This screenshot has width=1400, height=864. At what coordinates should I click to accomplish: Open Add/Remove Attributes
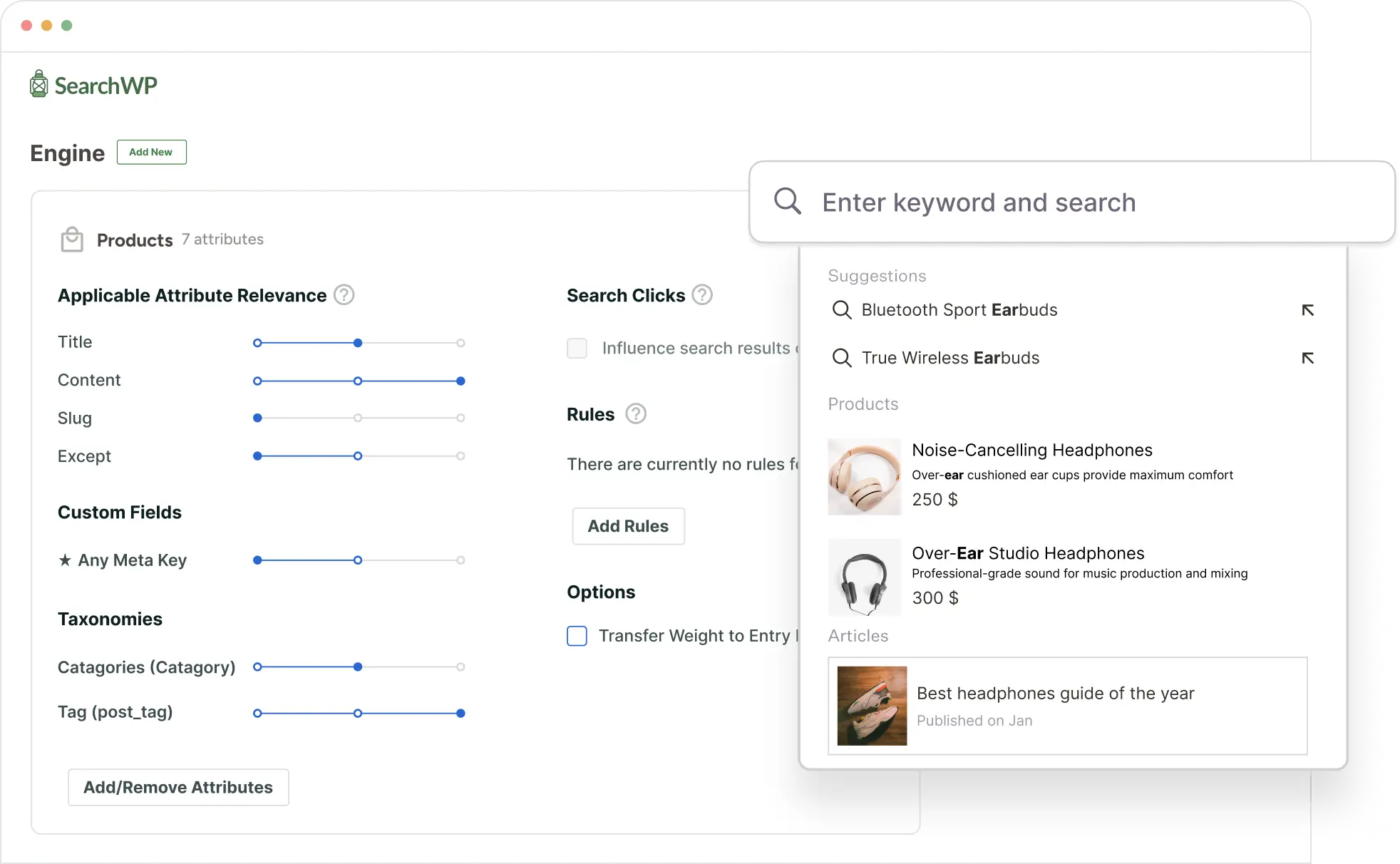tap(177, 787)
